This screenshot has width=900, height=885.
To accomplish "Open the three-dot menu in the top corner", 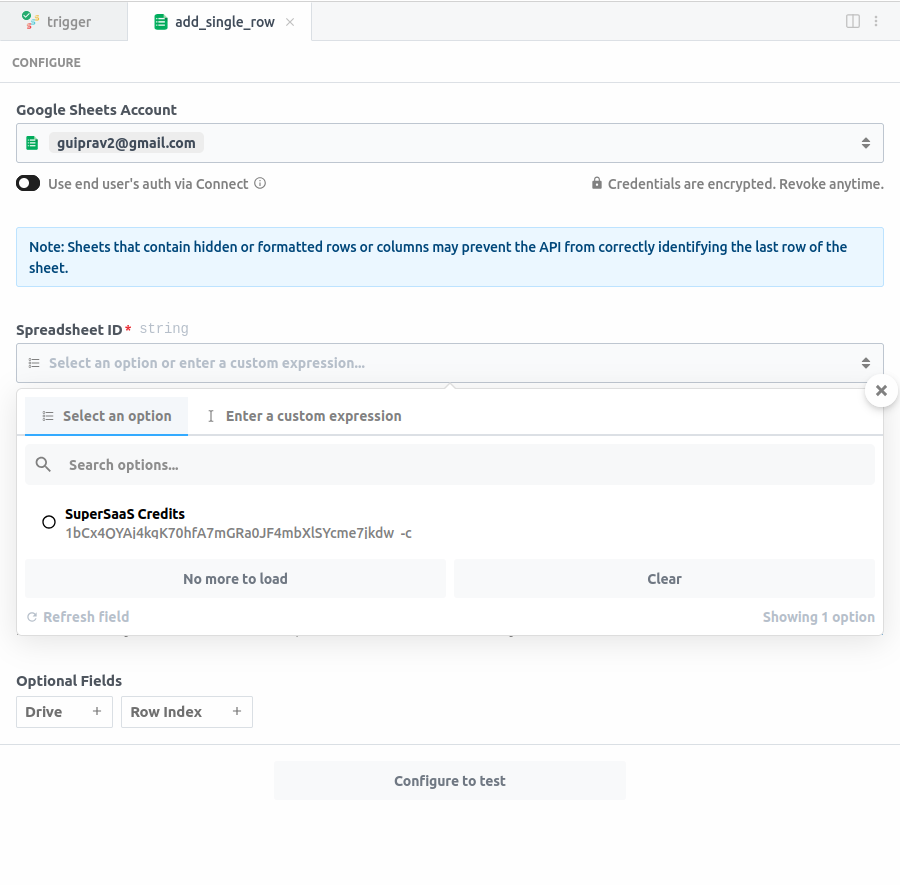I will click(876, 20).
